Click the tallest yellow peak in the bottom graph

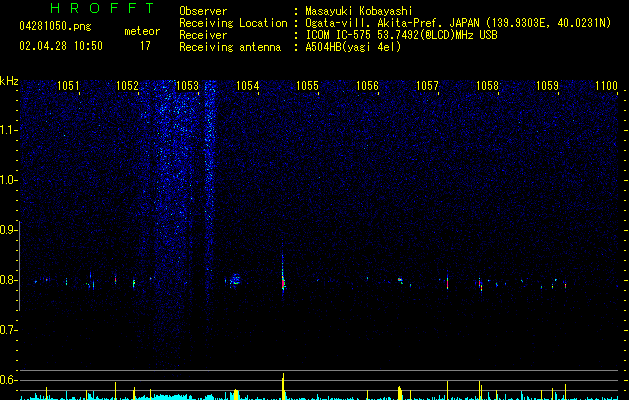[x=283, y=386]
